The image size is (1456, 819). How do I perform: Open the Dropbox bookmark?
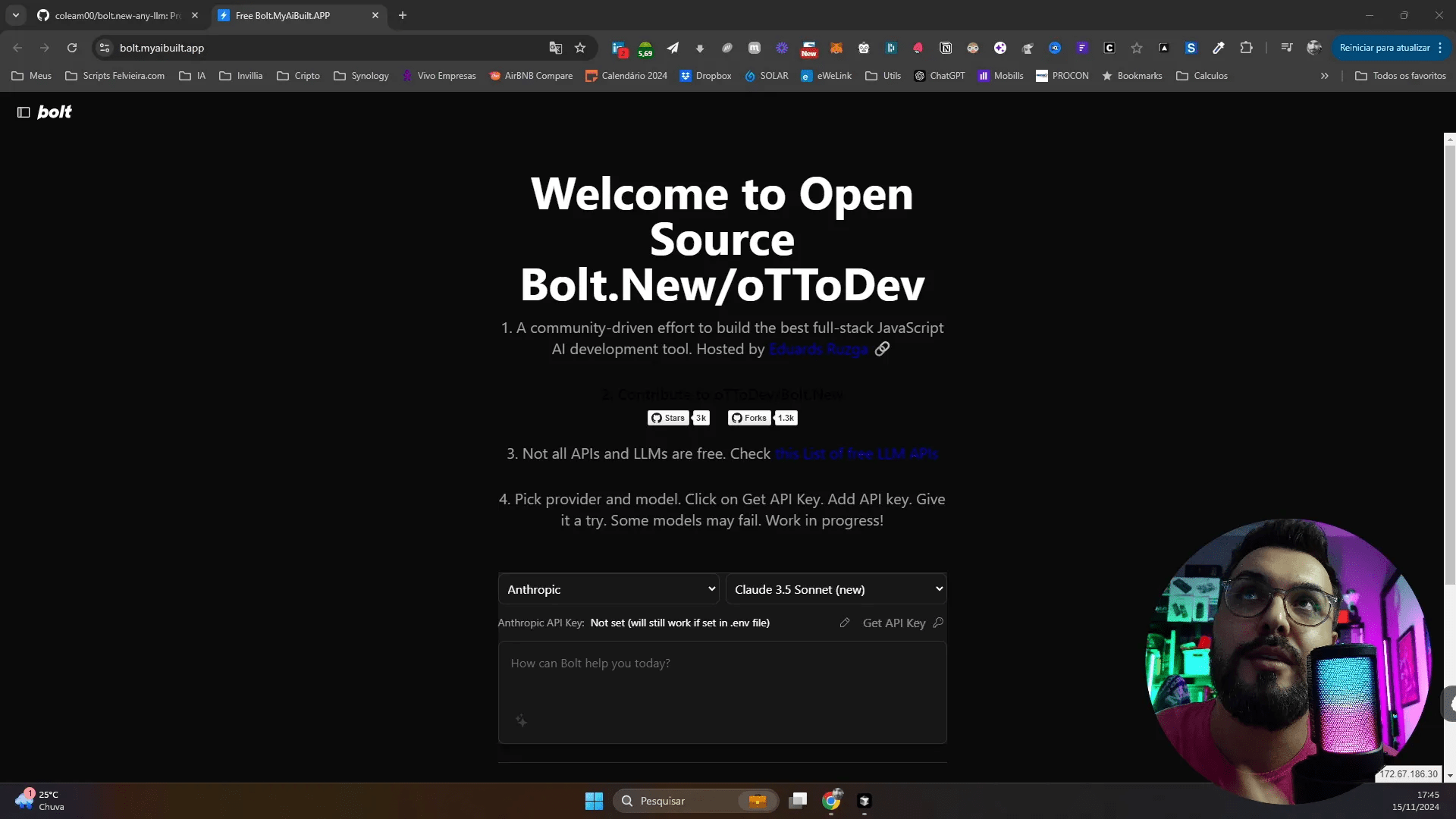coord(706,76)
